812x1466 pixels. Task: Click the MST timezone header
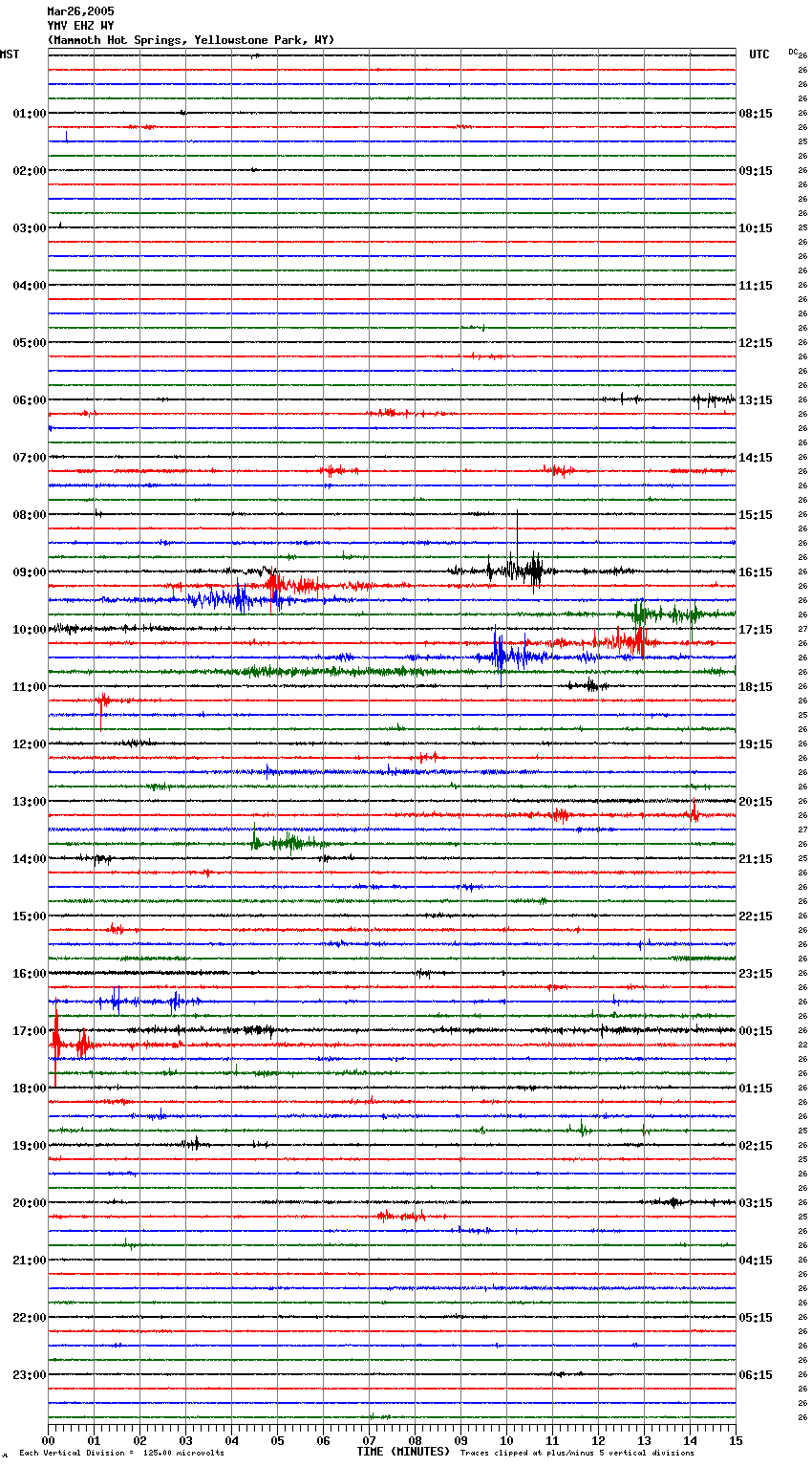click(10, 54)
